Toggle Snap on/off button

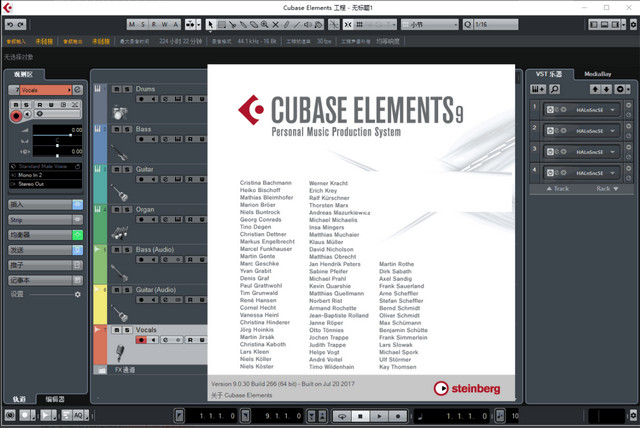(x=348, y=25)
